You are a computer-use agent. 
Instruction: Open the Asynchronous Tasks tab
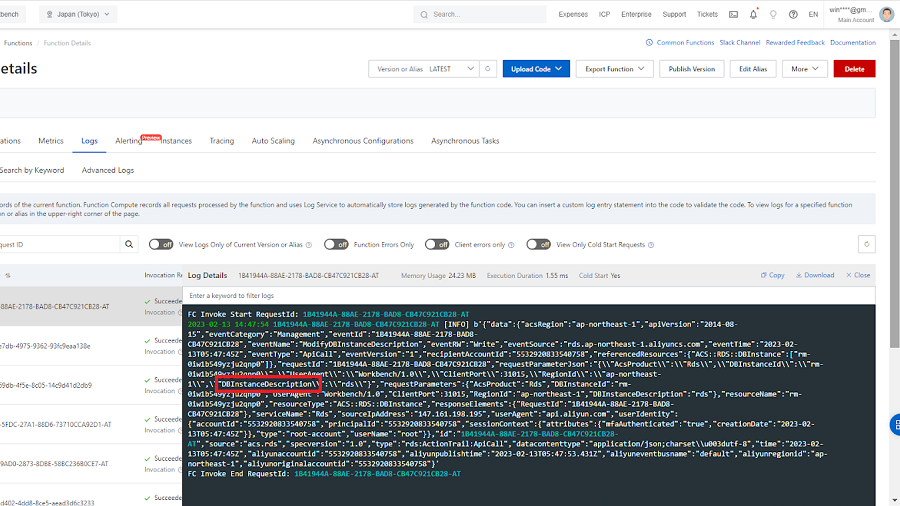[465, 141]
